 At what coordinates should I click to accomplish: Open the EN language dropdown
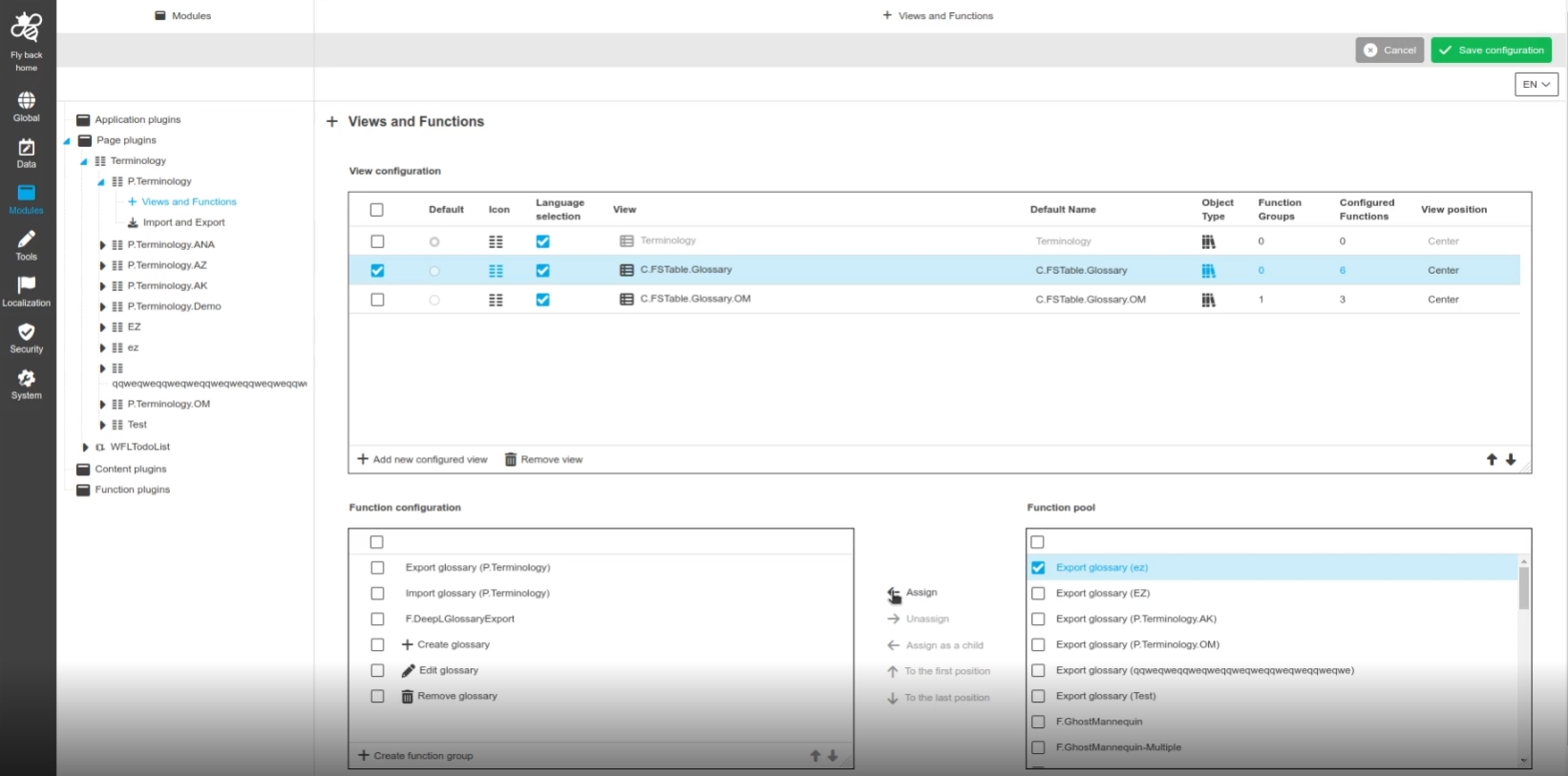tap(1536, 85)
